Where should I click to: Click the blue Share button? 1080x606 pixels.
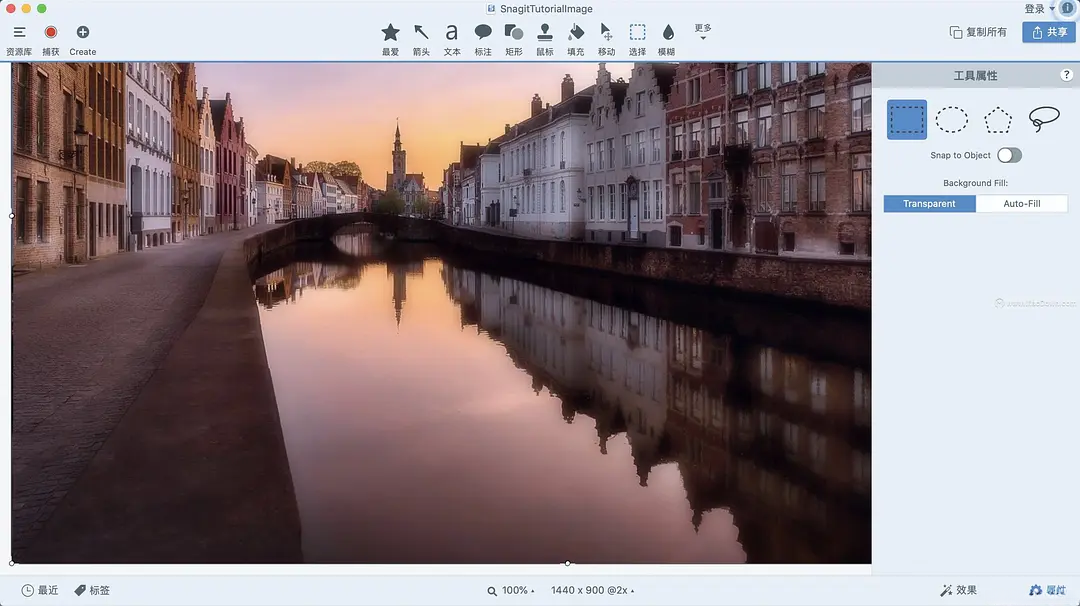pos(1048,32)
